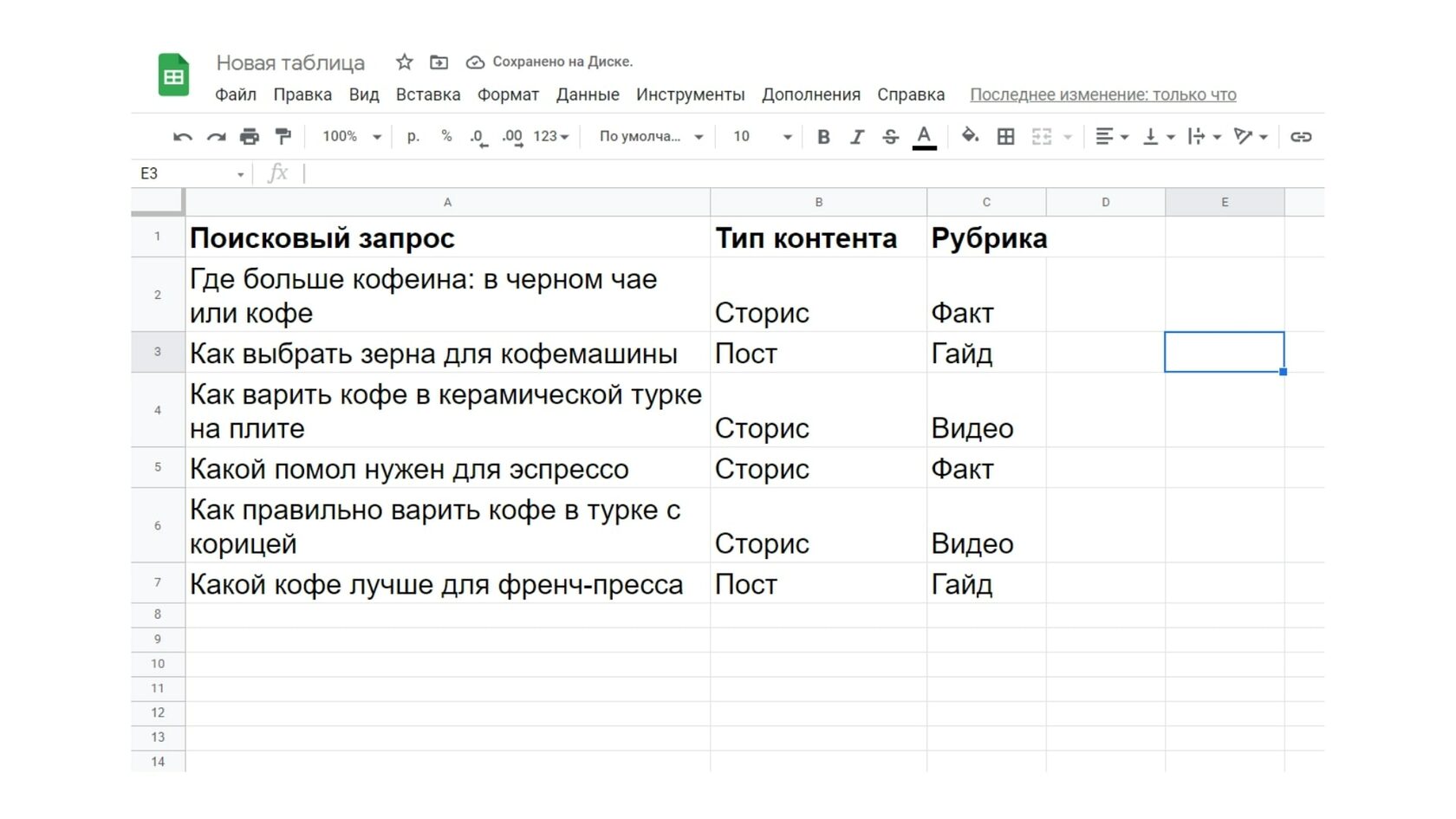Select header cell Рубрика
The height and width of the screenshot is (819, 1456).
986,237
